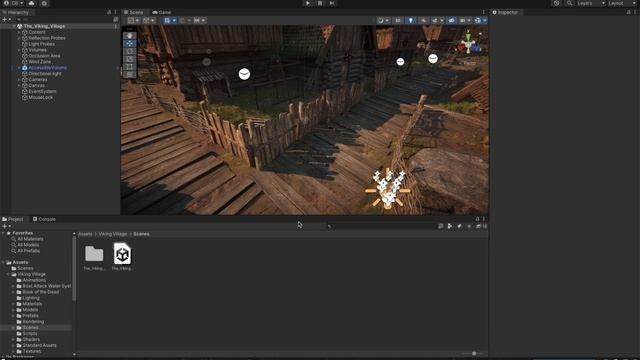Open the Gizmos dropdown arrow
The height and width of the screenshot is (360, 640).
point(485,20)
